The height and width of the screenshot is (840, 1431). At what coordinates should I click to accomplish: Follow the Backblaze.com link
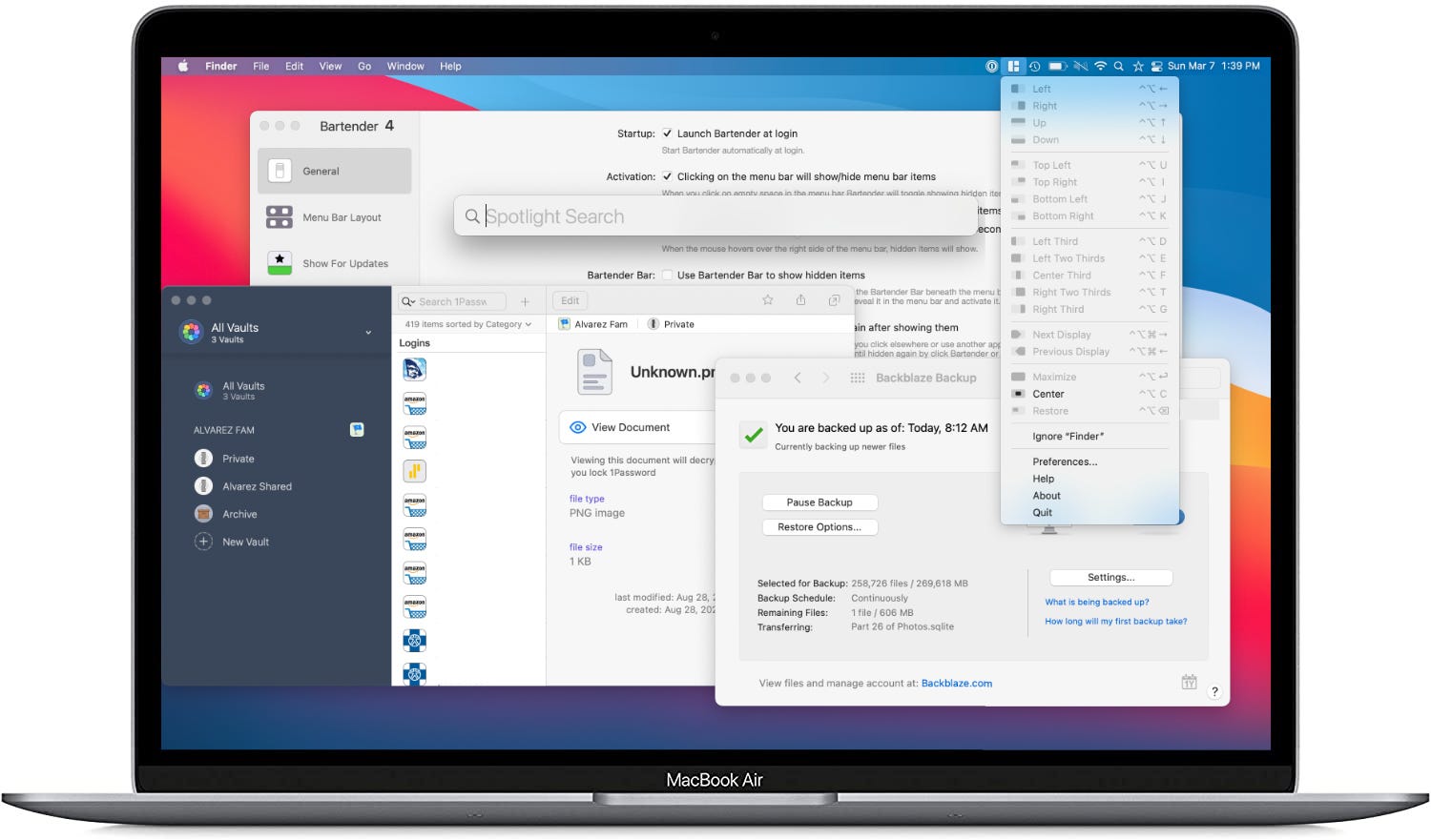click(957, 684)
